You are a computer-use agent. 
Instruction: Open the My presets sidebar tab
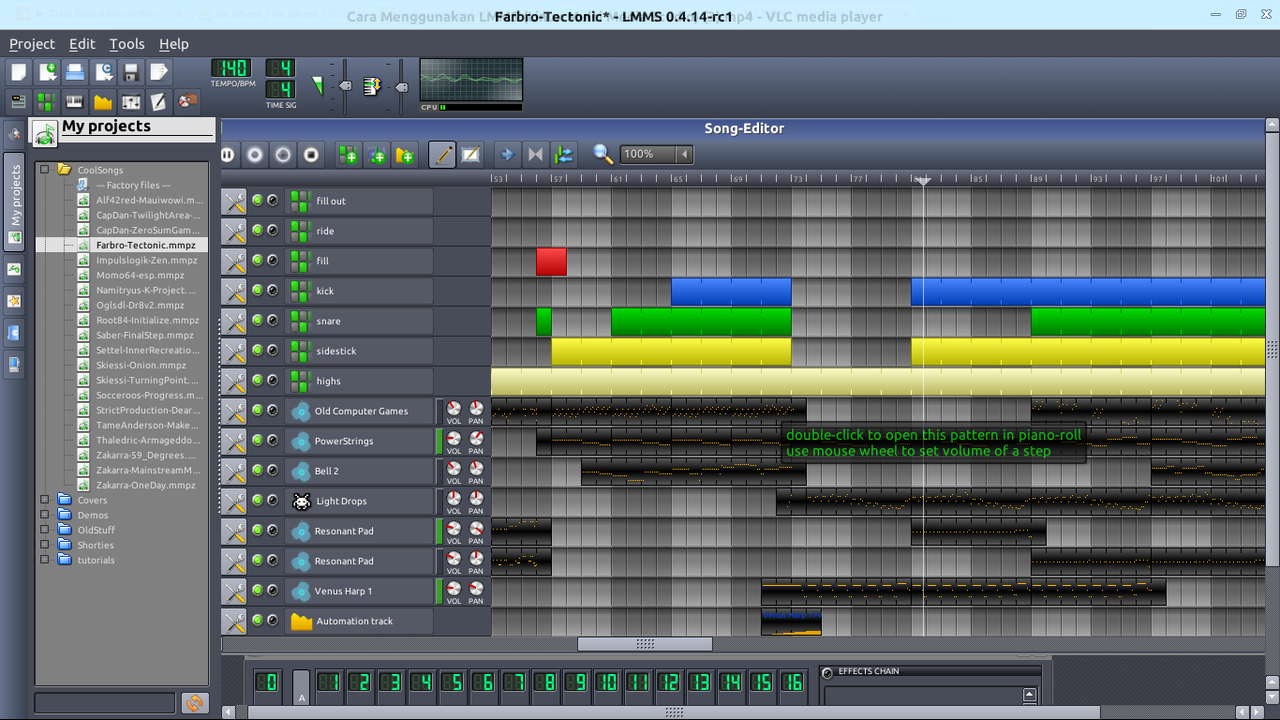click(14, 300)
